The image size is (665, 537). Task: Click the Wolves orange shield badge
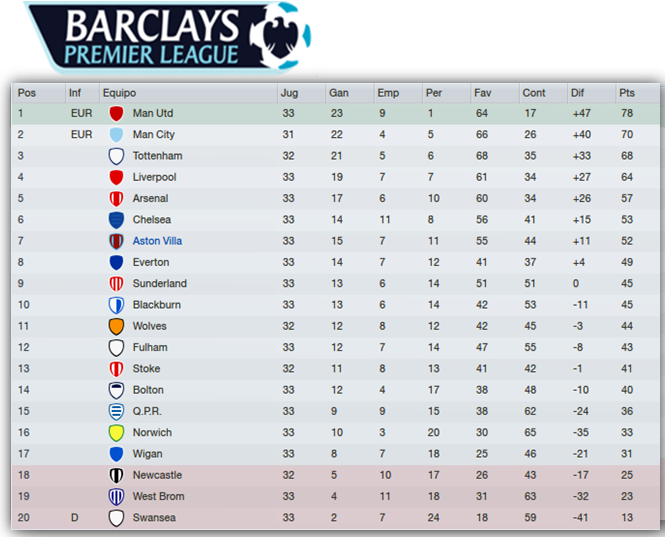coord(116,326)
